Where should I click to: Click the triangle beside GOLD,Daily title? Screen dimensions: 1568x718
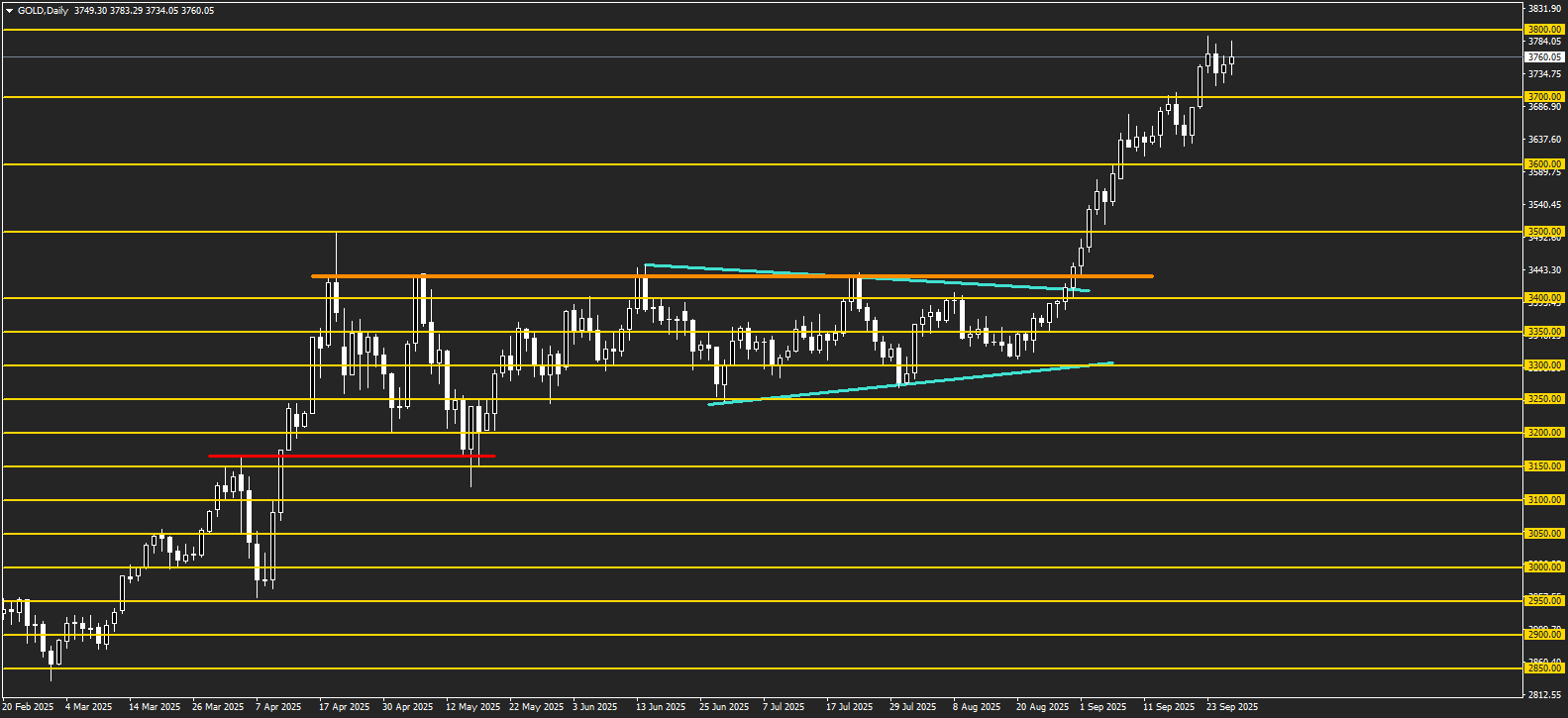[x=9, y=11]
